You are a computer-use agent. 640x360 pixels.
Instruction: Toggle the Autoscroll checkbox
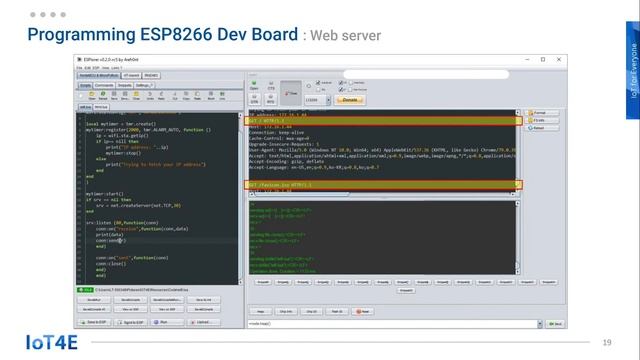tap(318, 83)
